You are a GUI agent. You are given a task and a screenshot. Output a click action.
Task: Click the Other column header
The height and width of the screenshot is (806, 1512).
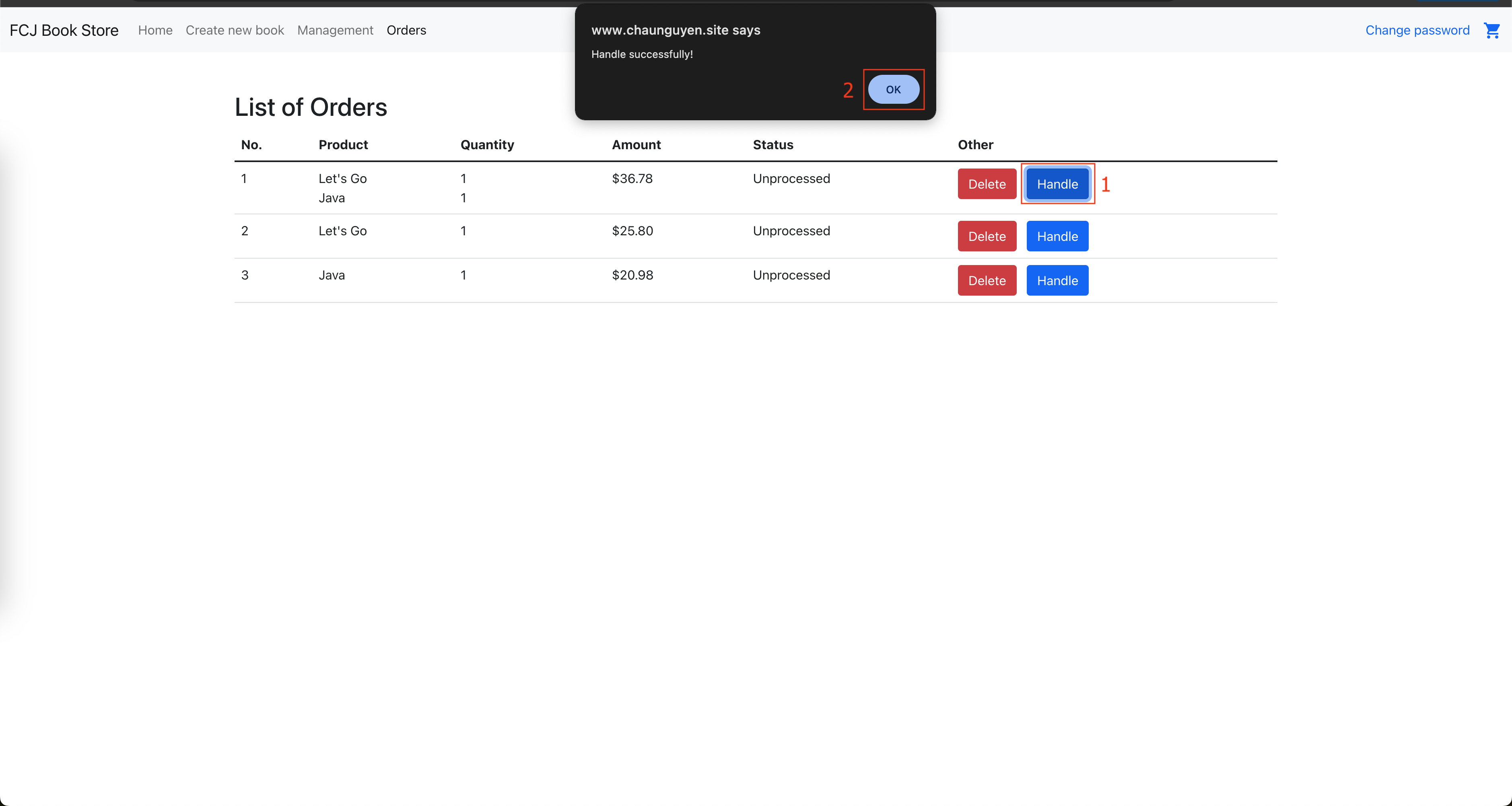pos(976,145)
